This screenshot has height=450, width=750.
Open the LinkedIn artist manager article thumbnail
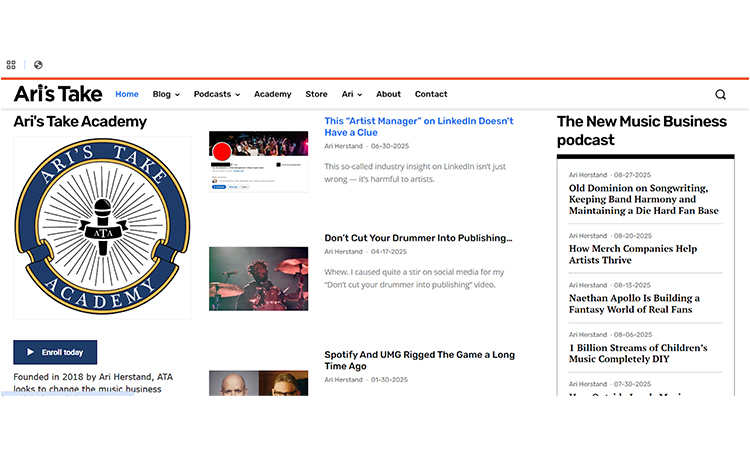[x=258, y=162]
